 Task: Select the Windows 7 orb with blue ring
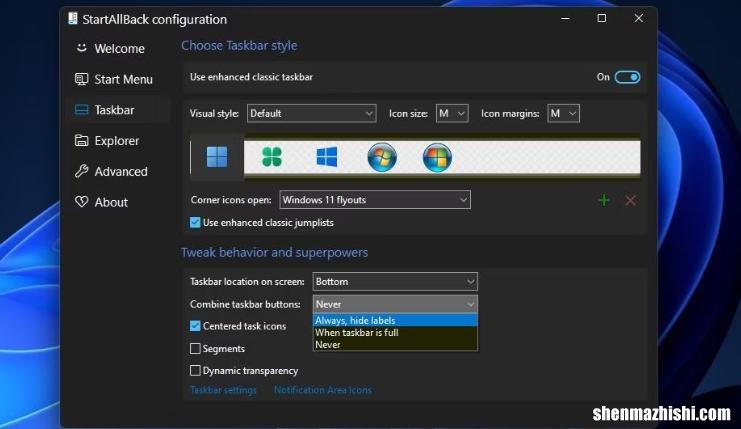(382, 157)
